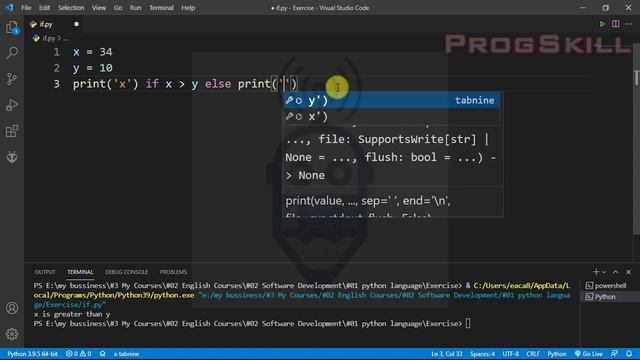Click if.py in the breadcrumb
The image size is (640, 360).
(x=49, y=38)
